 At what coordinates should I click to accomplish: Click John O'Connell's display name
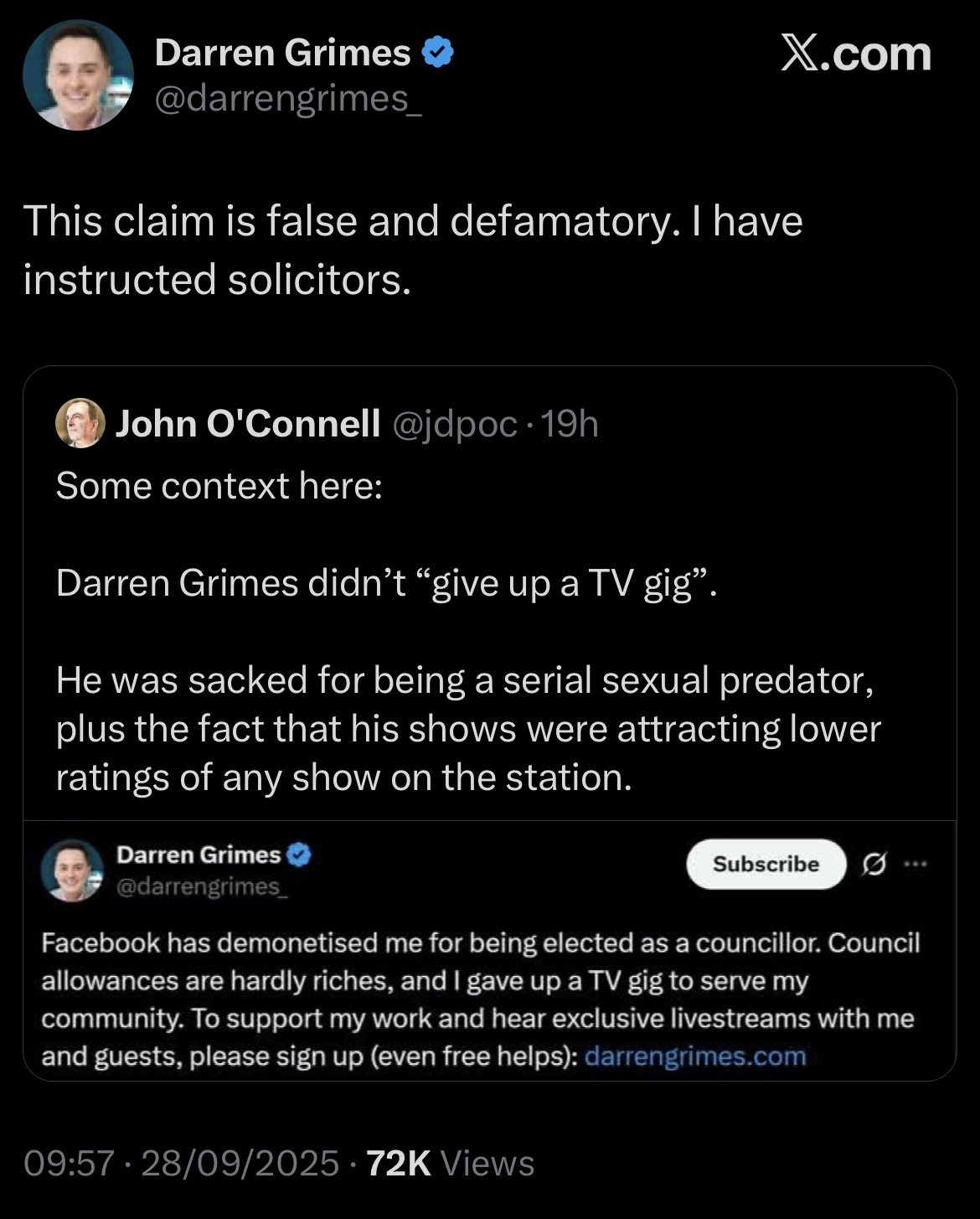[x=248, y=424]
